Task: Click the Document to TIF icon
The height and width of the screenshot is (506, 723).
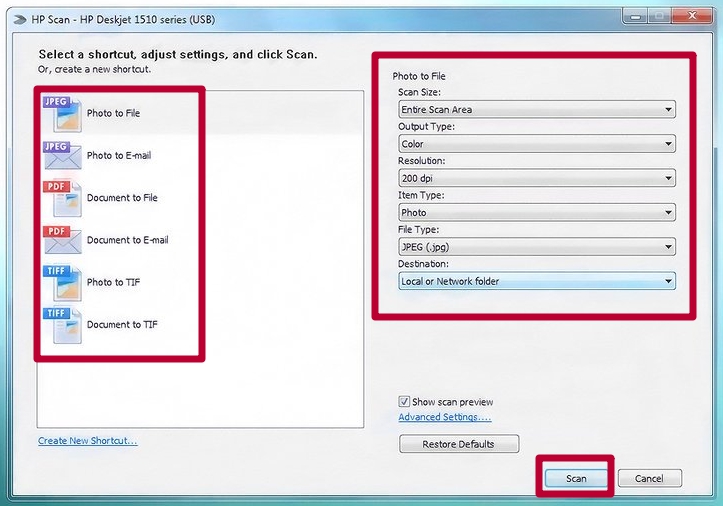Action: pyautogui.click(x=63, y=325)
